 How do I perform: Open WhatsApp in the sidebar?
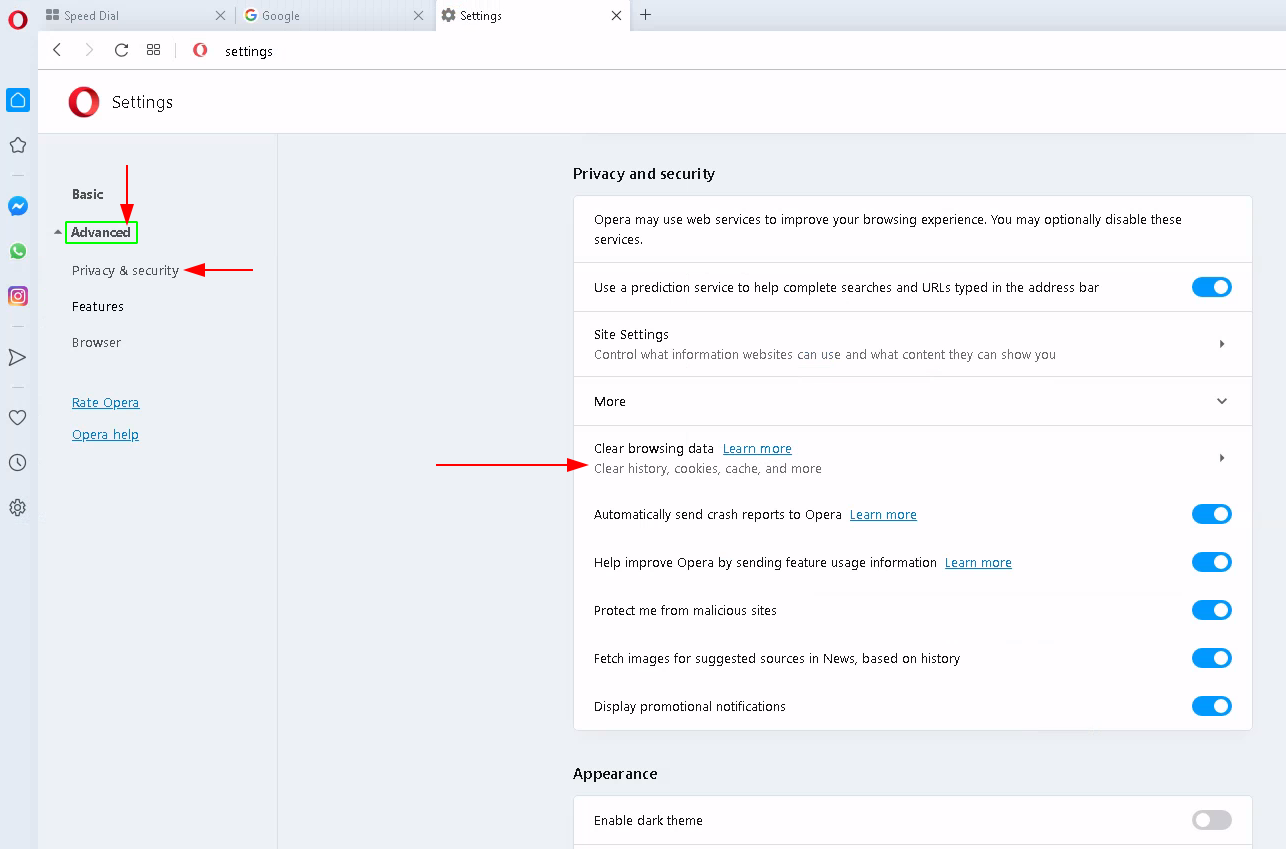[18, 251]
